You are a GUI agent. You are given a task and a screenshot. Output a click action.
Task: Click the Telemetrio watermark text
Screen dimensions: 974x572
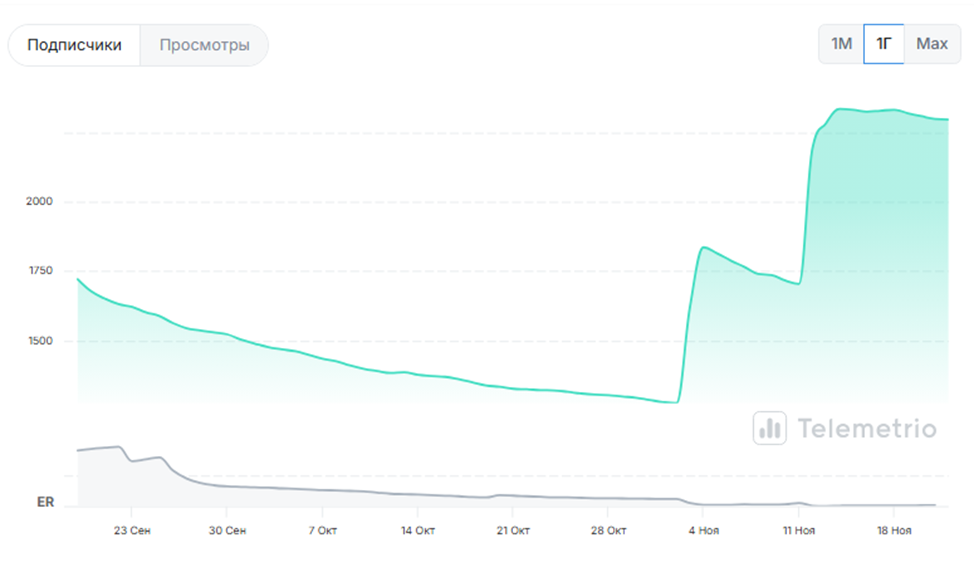(x=867, y=429)
